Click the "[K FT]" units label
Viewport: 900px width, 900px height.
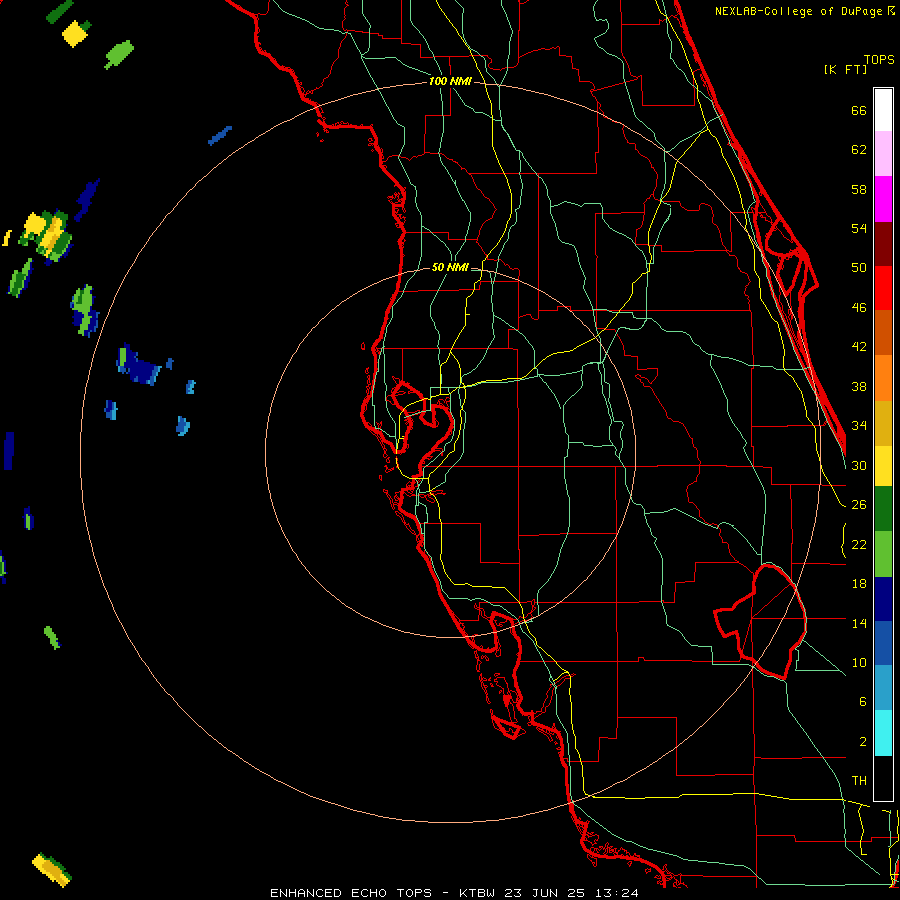(845, 69)
